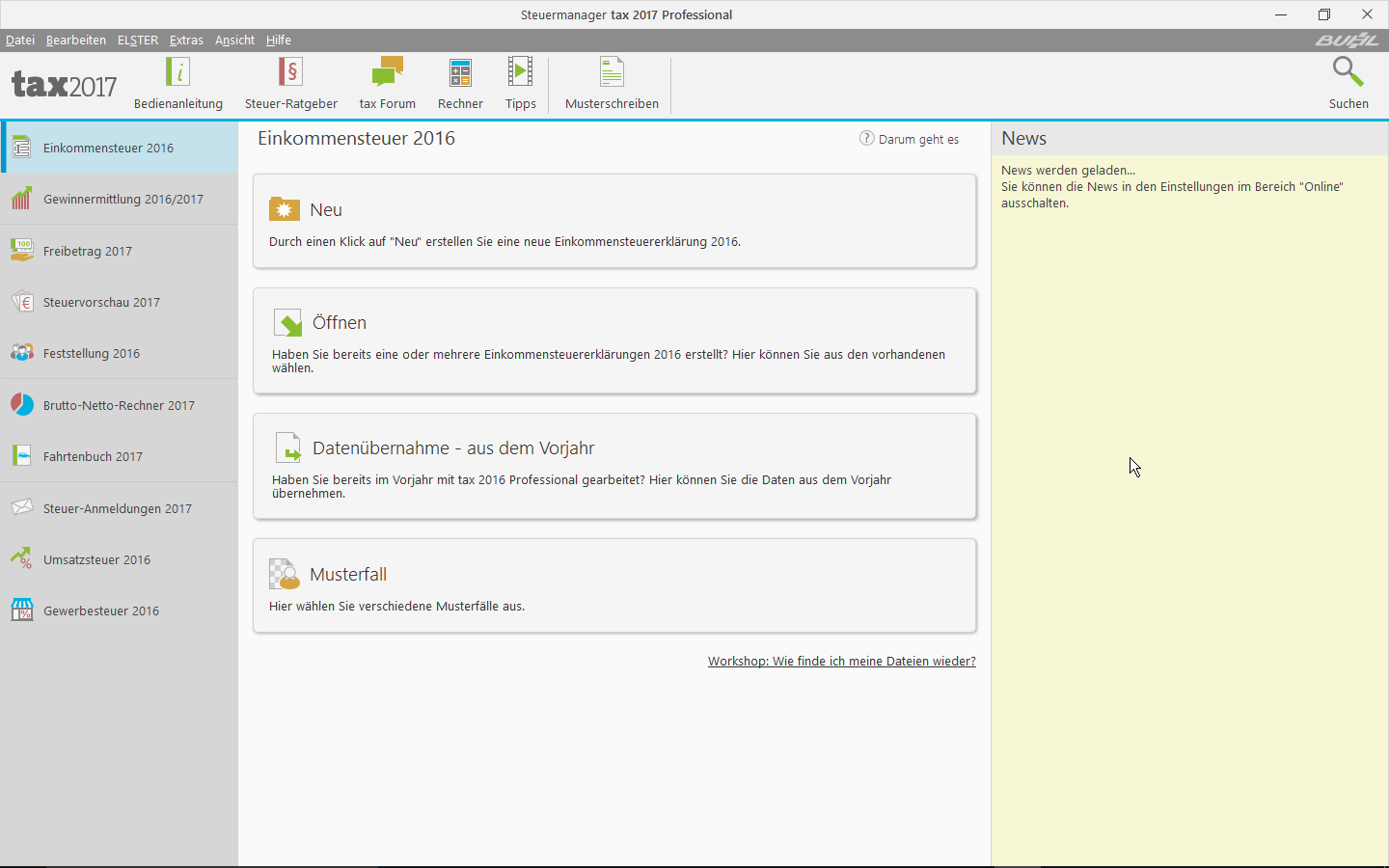Open the Tipps video icon
The width and height of the screenshot is (1389, 868).
(520, 73)
